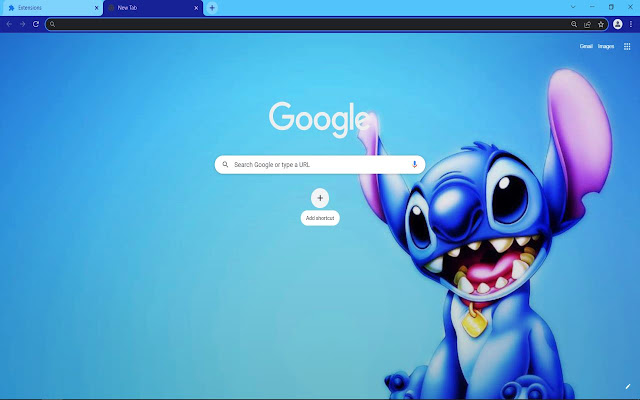The image size is (640, 400).
Task: Click magnifier icon in Google search box
Action: pos(225,164)
